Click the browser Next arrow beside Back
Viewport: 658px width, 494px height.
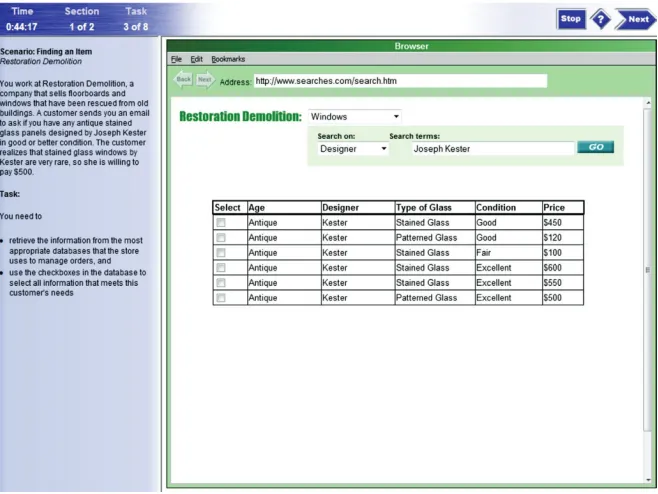tap(205, 79)
